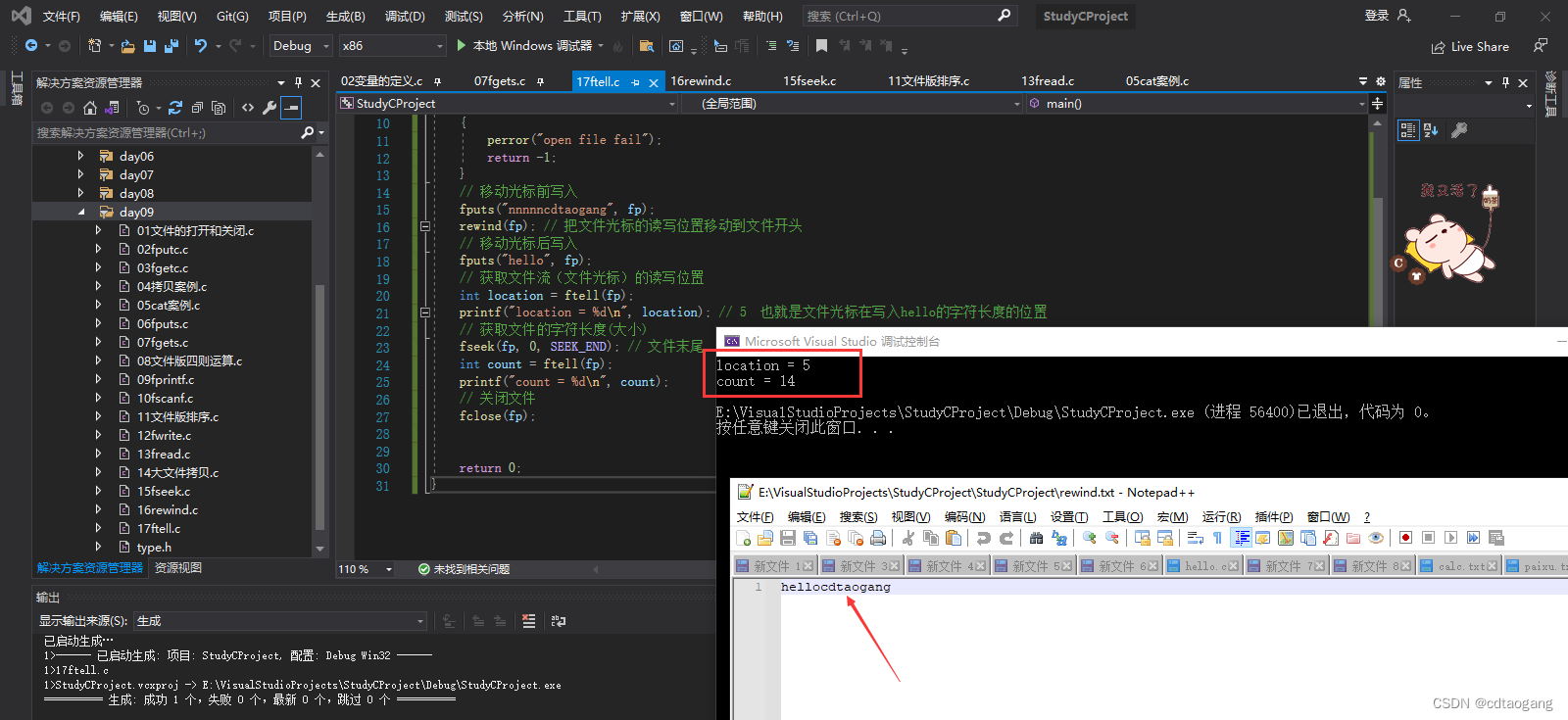
Task: Click the account sign-in person icon
Action: (x=1404, y=16)
